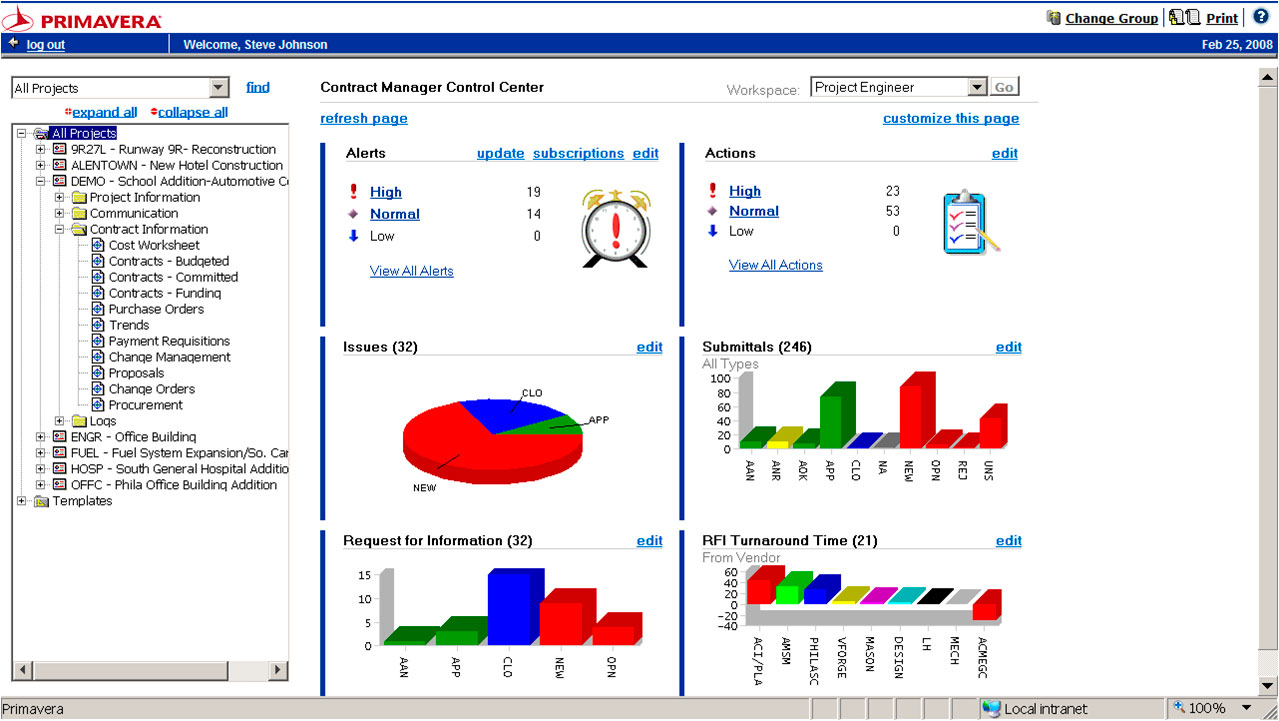1279x721 pixels.
Task: Click the zoom magnifier icon in status bar
Action: point(1179,708)
